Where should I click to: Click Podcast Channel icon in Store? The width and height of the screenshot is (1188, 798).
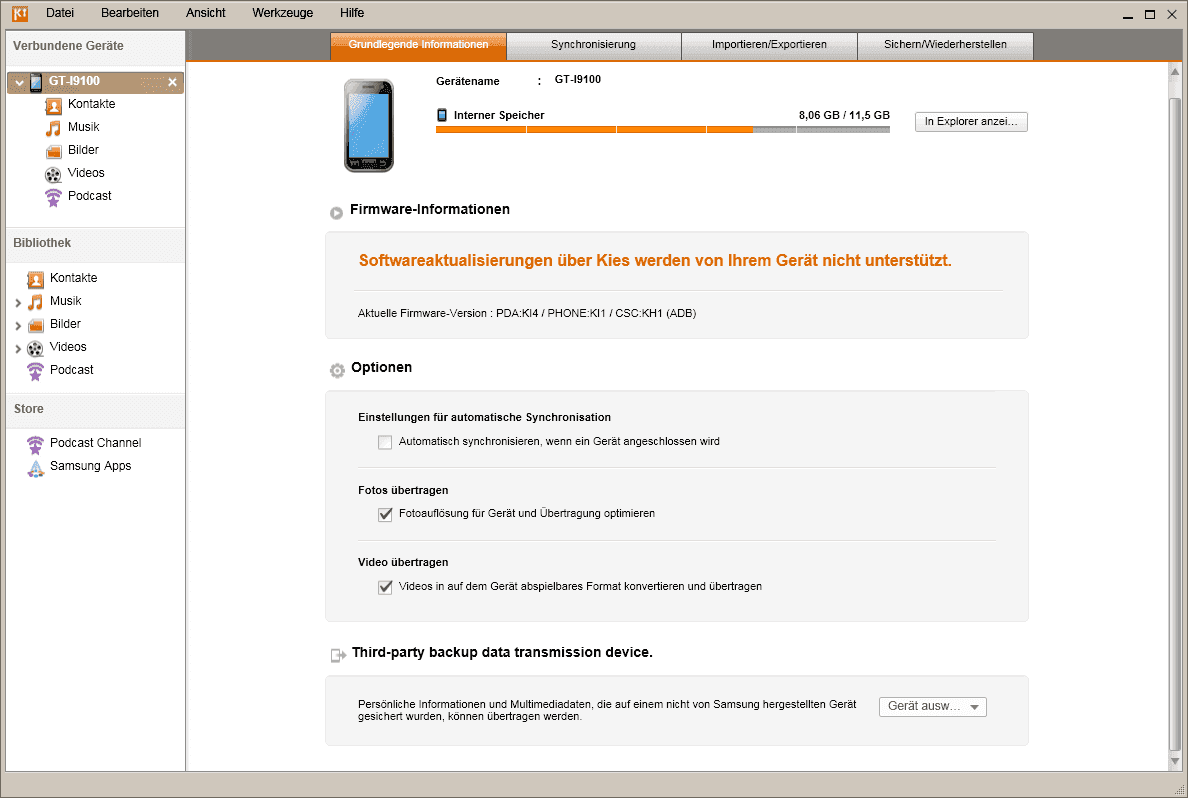[x=36, y=444]
